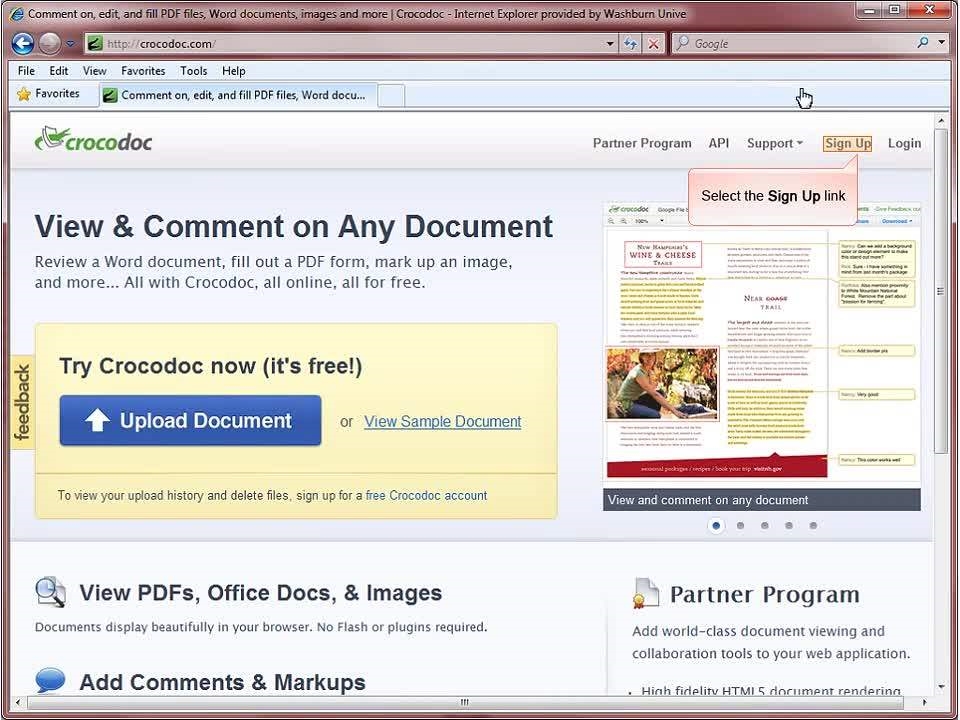Click the vertical scrollbar thumb
The width and height of the screenshot is (960, 720).
pyautogui.click(x=941, y=291)
